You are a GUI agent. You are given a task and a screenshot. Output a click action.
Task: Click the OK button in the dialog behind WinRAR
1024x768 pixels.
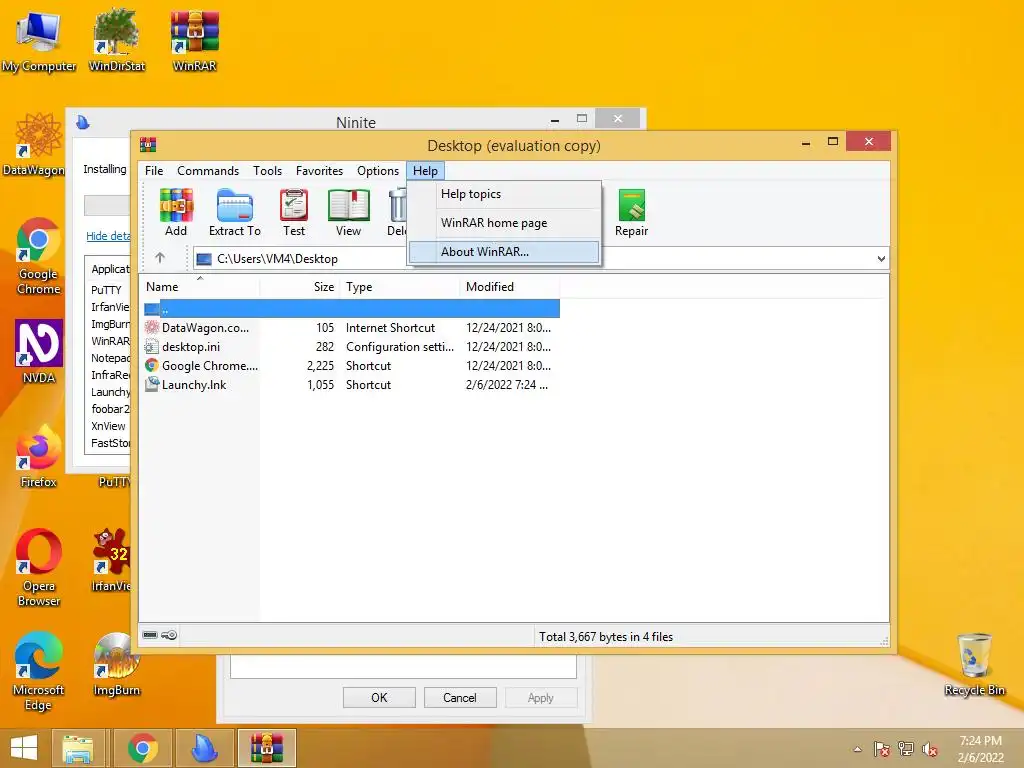click(x=379, y=697)
